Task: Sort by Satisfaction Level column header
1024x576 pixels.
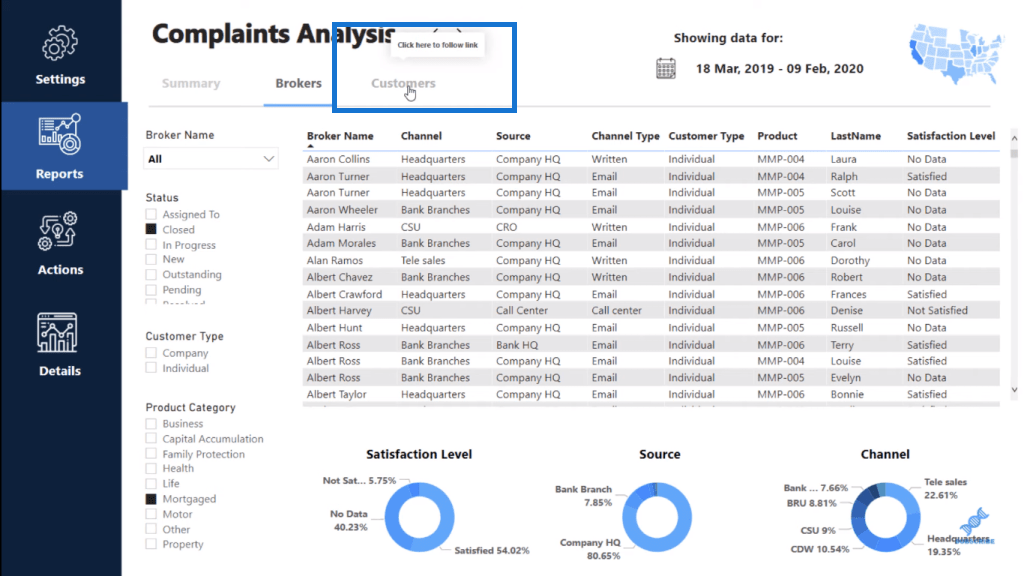Action: [x=951, y=136]
